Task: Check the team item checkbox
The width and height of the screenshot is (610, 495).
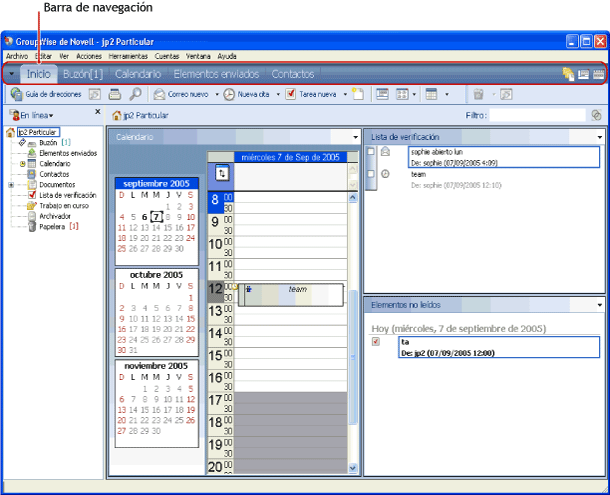Action: pyautogui.click(x=371, y=174)
